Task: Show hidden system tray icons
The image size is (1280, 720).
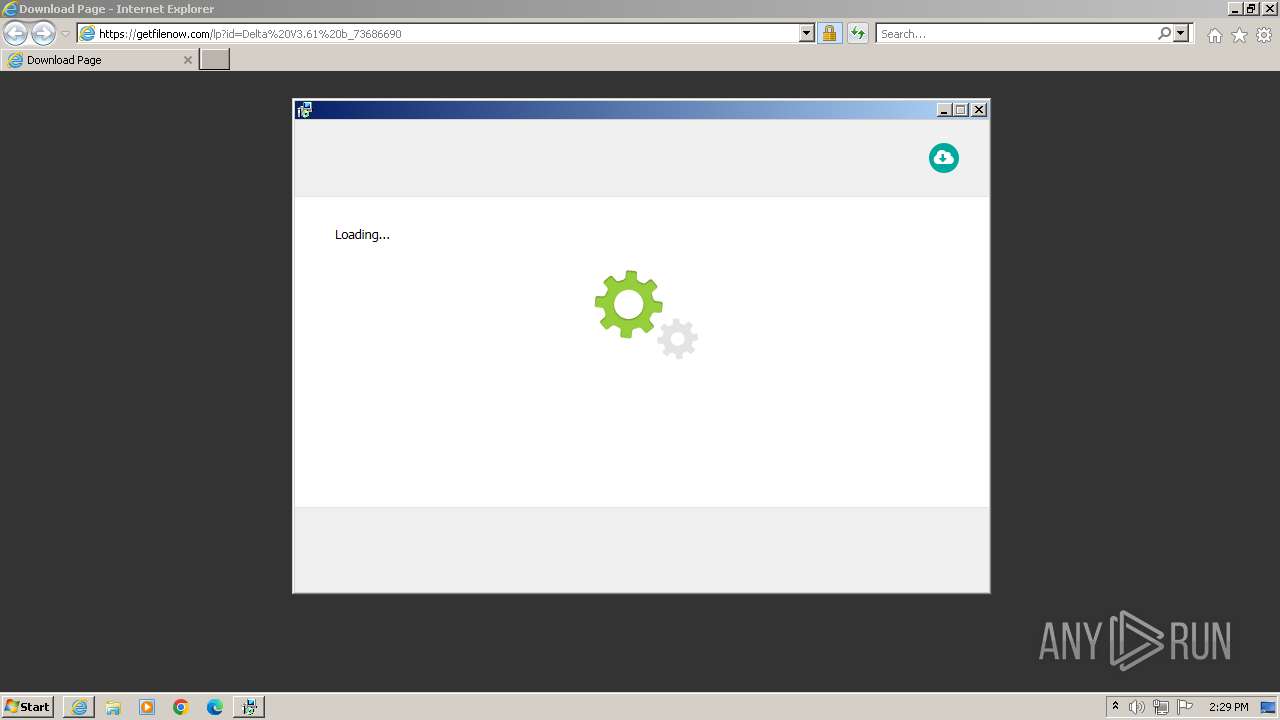Action: tap(1115, 707)
